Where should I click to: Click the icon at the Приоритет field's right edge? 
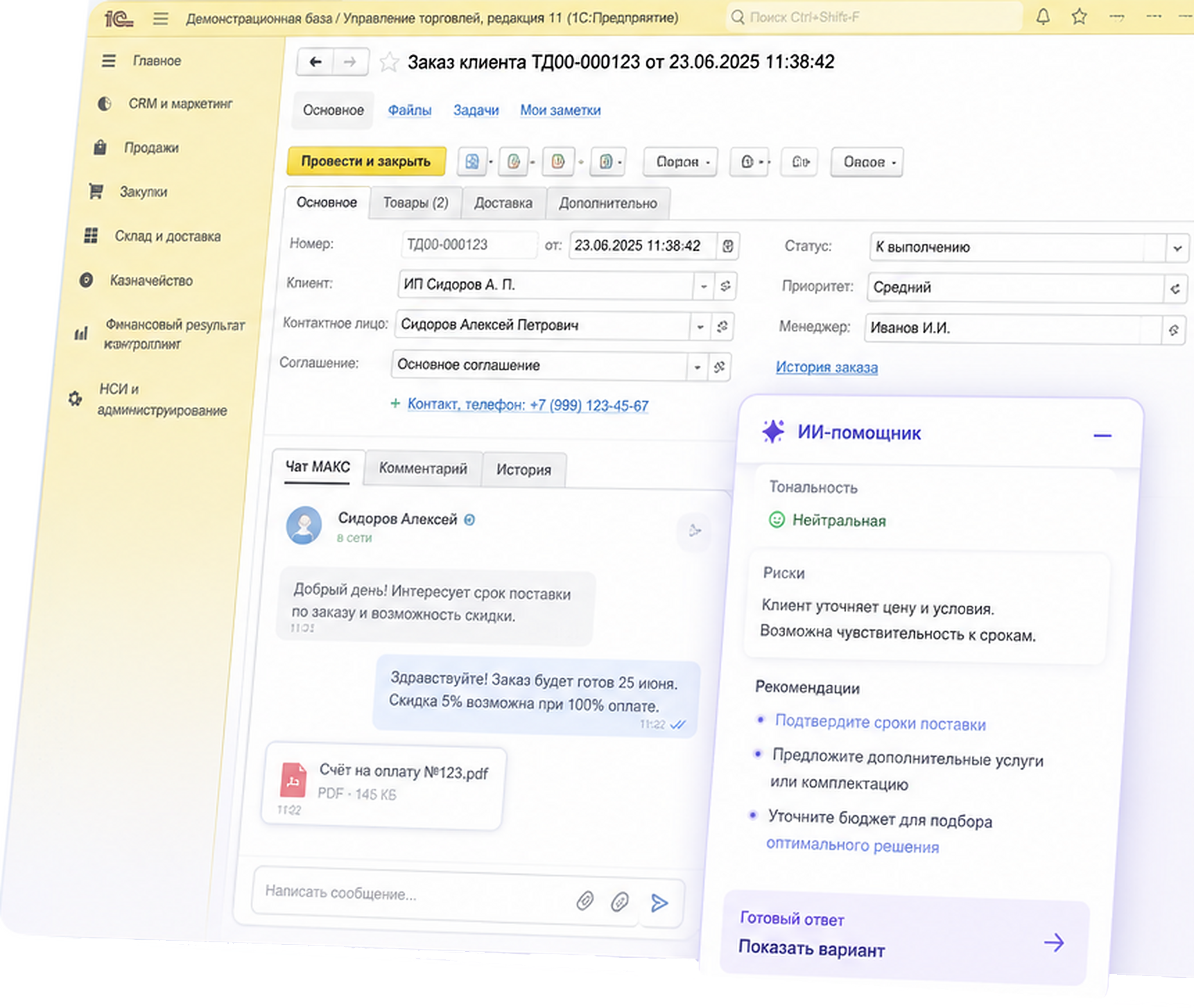[1175, 288]
